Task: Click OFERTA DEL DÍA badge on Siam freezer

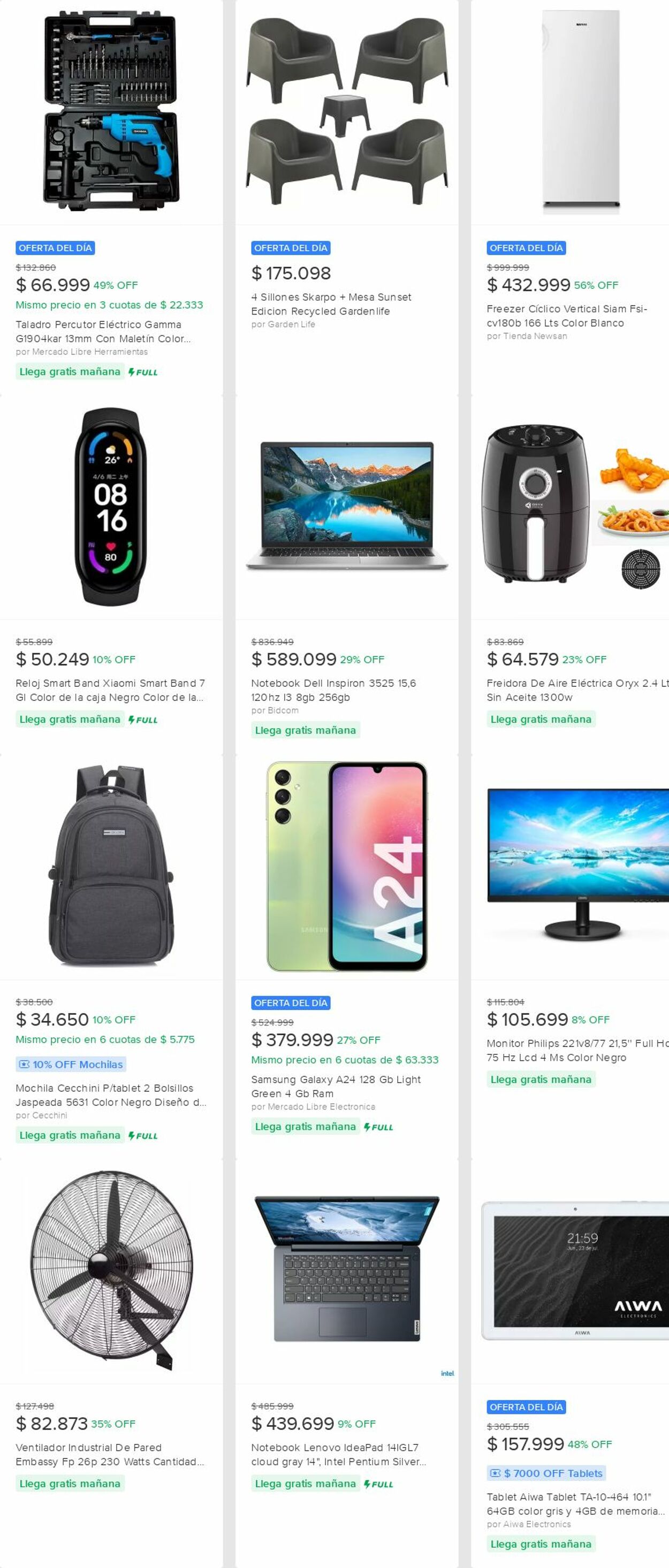Action: click(x=526, y=248)
